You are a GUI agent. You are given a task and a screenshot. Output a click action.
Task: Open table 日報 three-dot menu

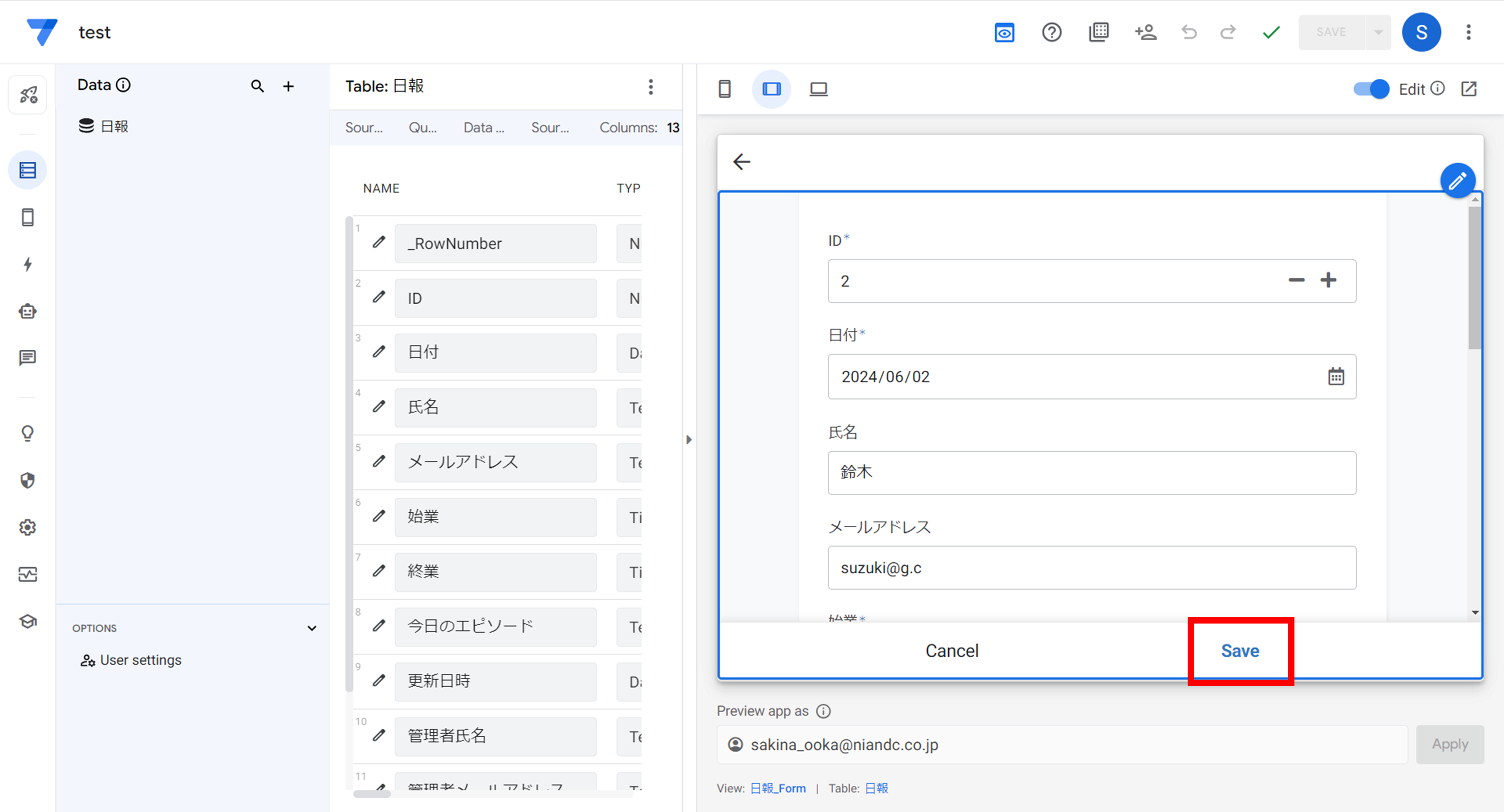(x=651, y=86)
